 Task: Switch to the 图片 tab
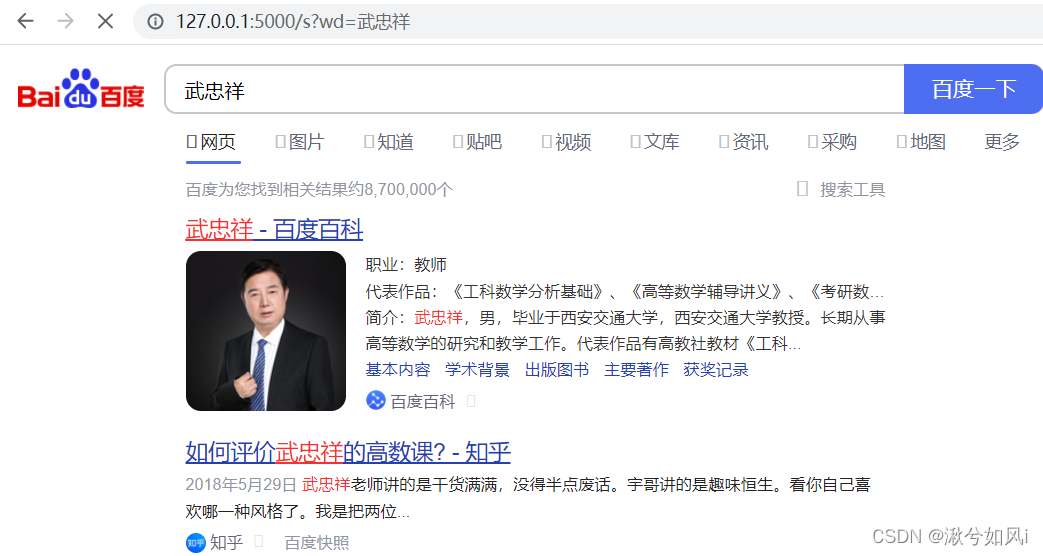[300, 142]
